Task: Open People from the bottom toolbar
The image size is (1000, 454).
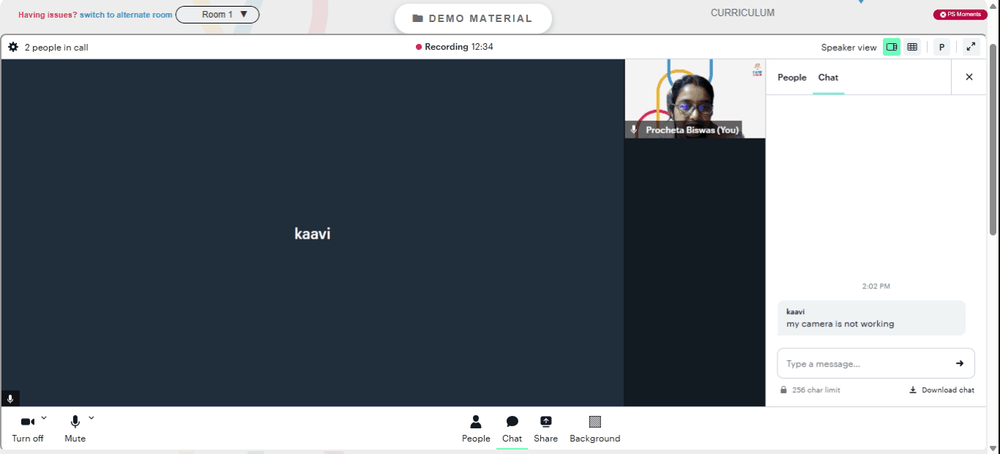Action: coord(476,429)
